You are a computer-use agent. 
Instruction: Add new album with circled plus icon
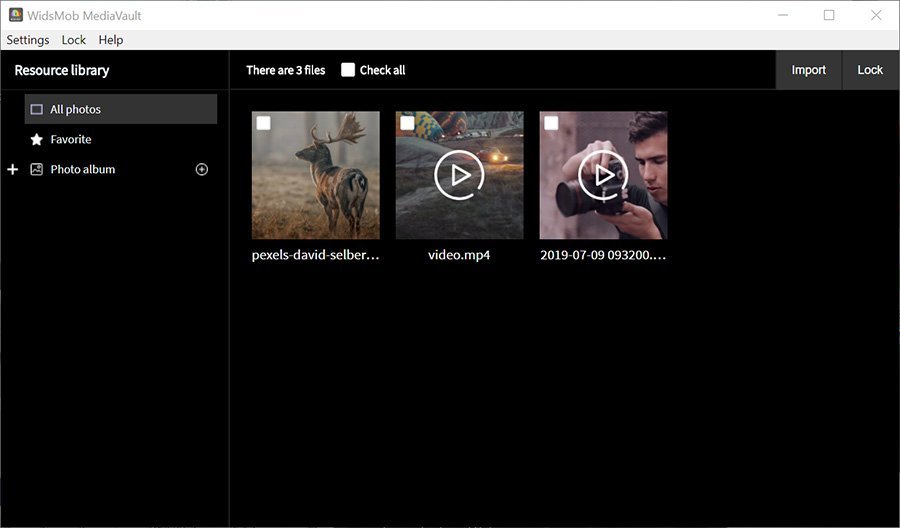pyautogui.click(x=201, y=169)
